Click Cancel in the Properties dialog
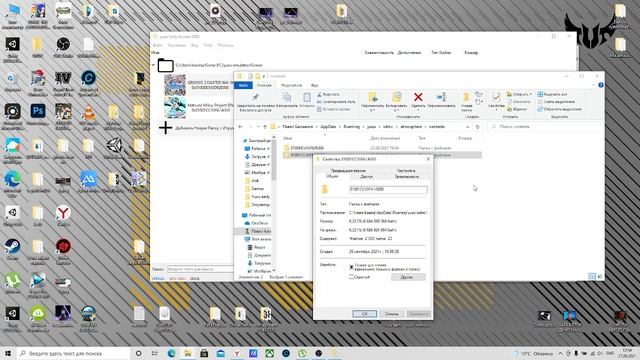 click(391, 314)
